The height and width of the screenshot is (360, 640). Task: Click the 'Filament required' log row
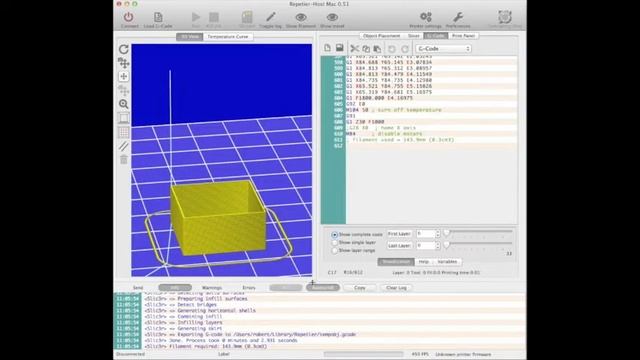tap(320, 346)
